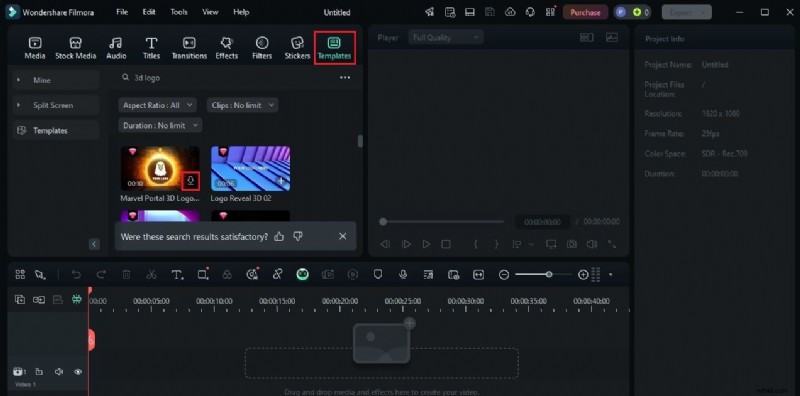The image size is (800, 396).
Task: Download the Marvel Portal 3D Logo template
Action: (x=190, y=181)
